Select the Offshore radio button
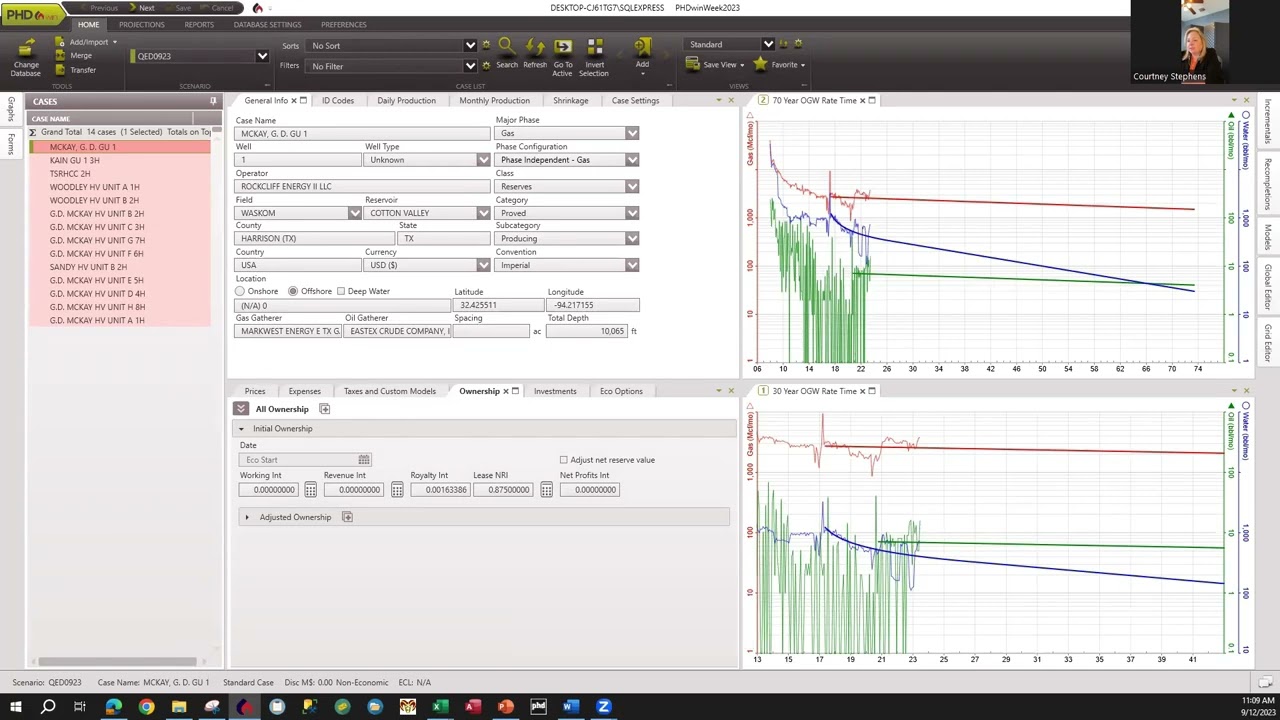The height and width of the screenshot is (720, 1280). coord(292,291)
